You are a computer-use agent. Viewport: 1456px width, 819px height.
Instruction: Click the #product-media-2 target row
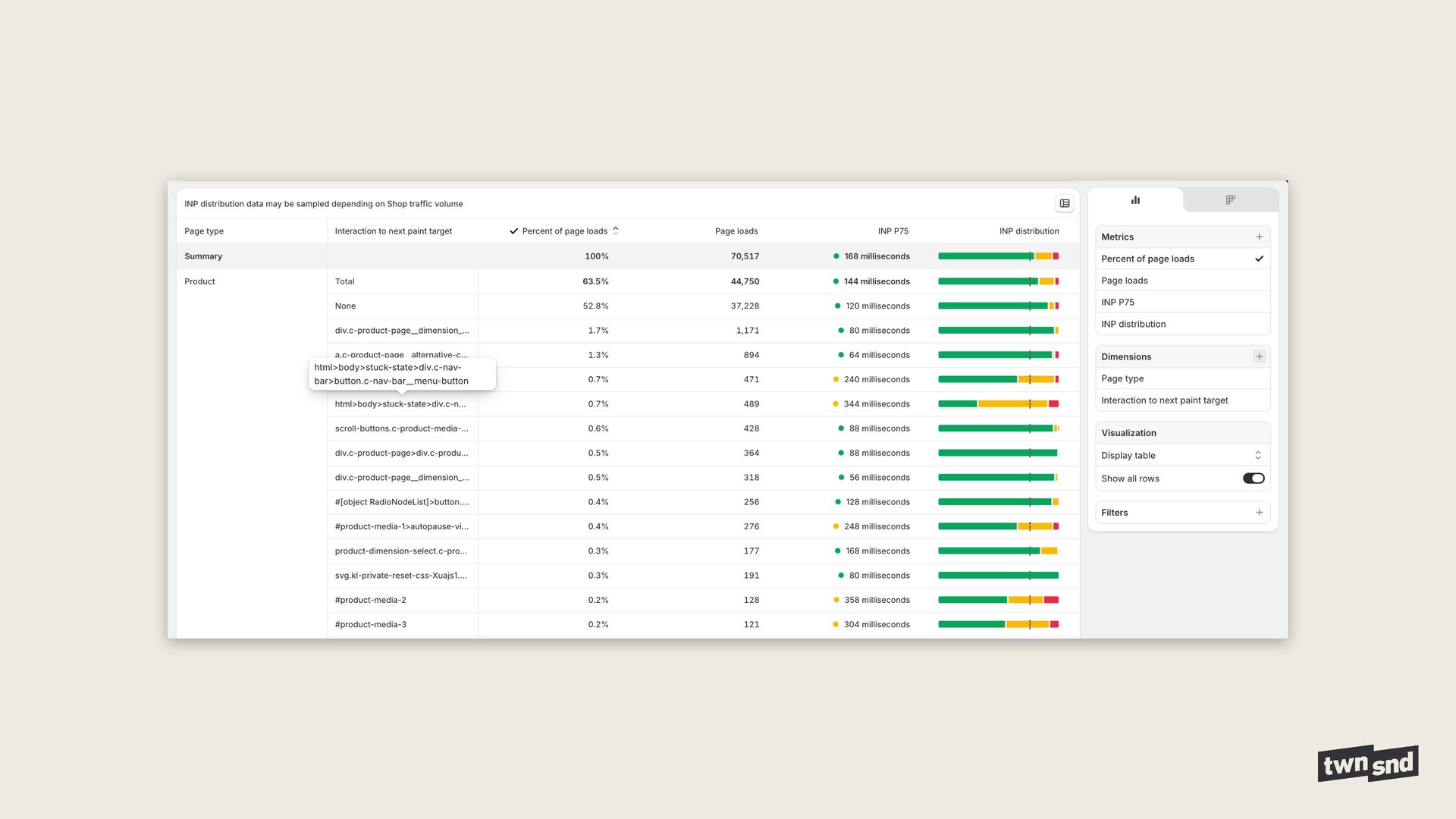point(371,600)
